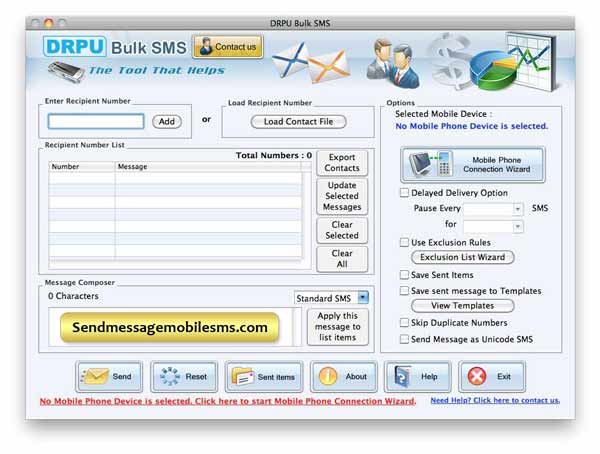Enable Save sent message to Templates
Viewport: 600px width, 454px height.
404,291
